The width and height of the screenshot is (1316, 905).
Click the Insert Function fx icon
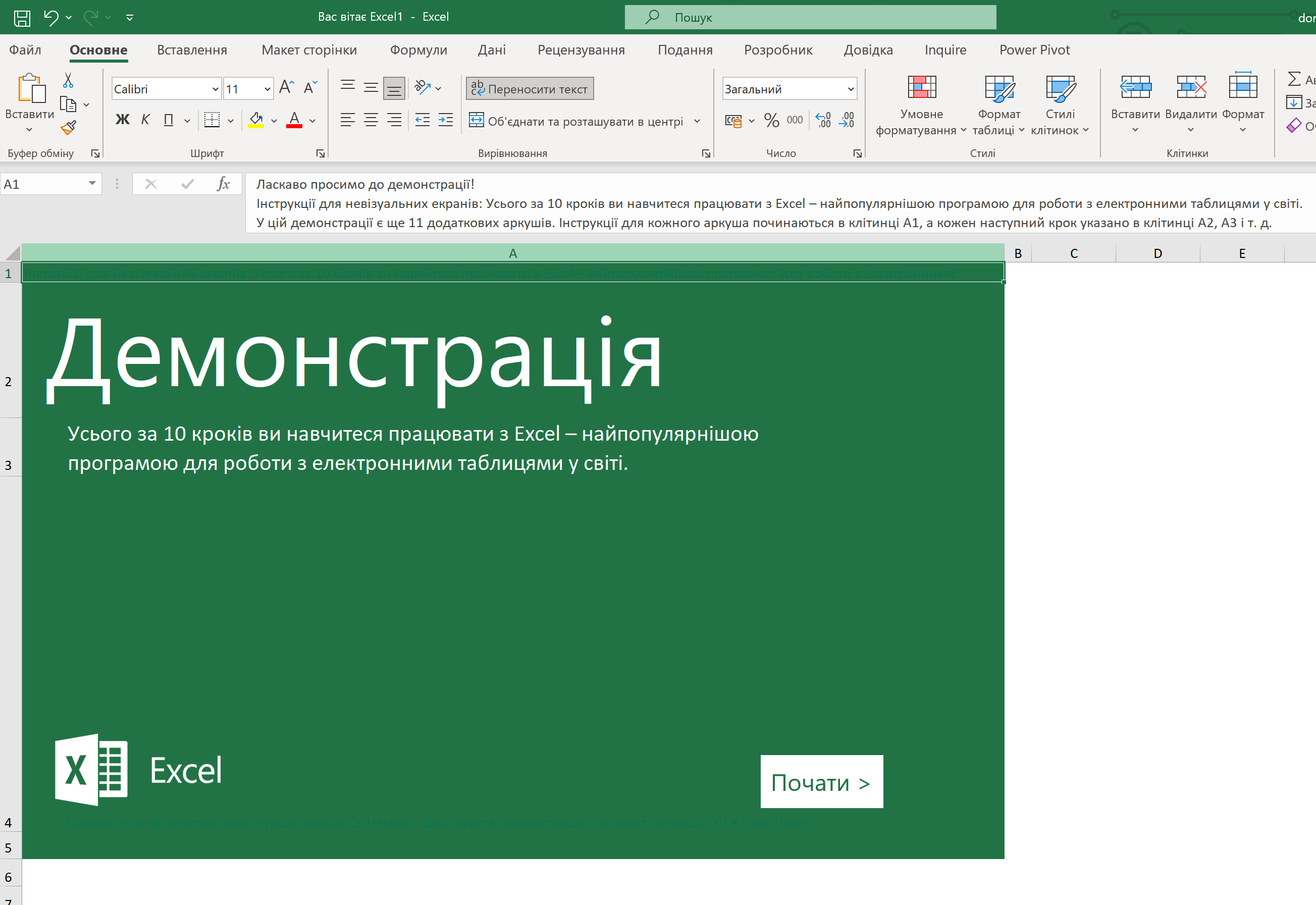point(224,184)
